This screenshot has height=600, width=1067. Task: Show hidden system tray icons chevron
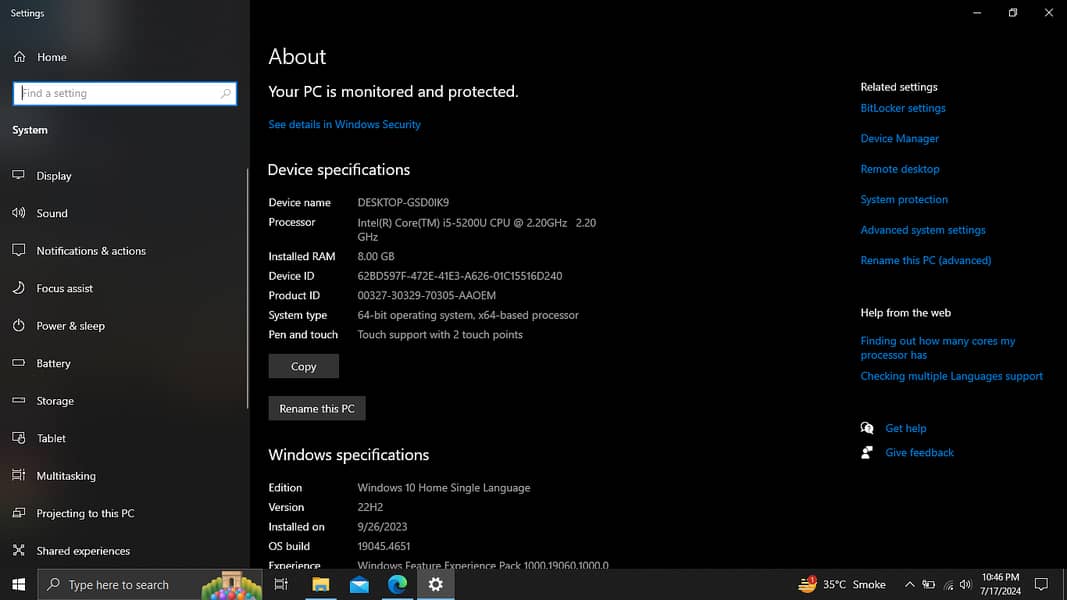[x=909, y=585]
